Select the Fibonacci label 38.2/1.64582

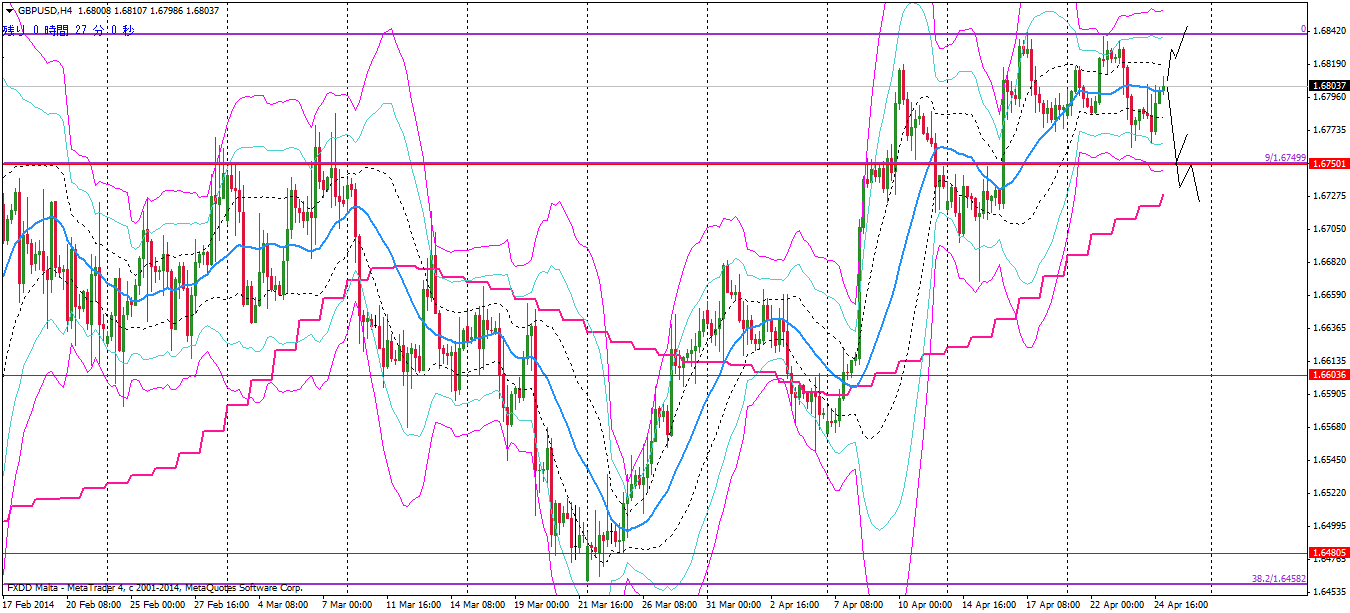(1279, 578)
